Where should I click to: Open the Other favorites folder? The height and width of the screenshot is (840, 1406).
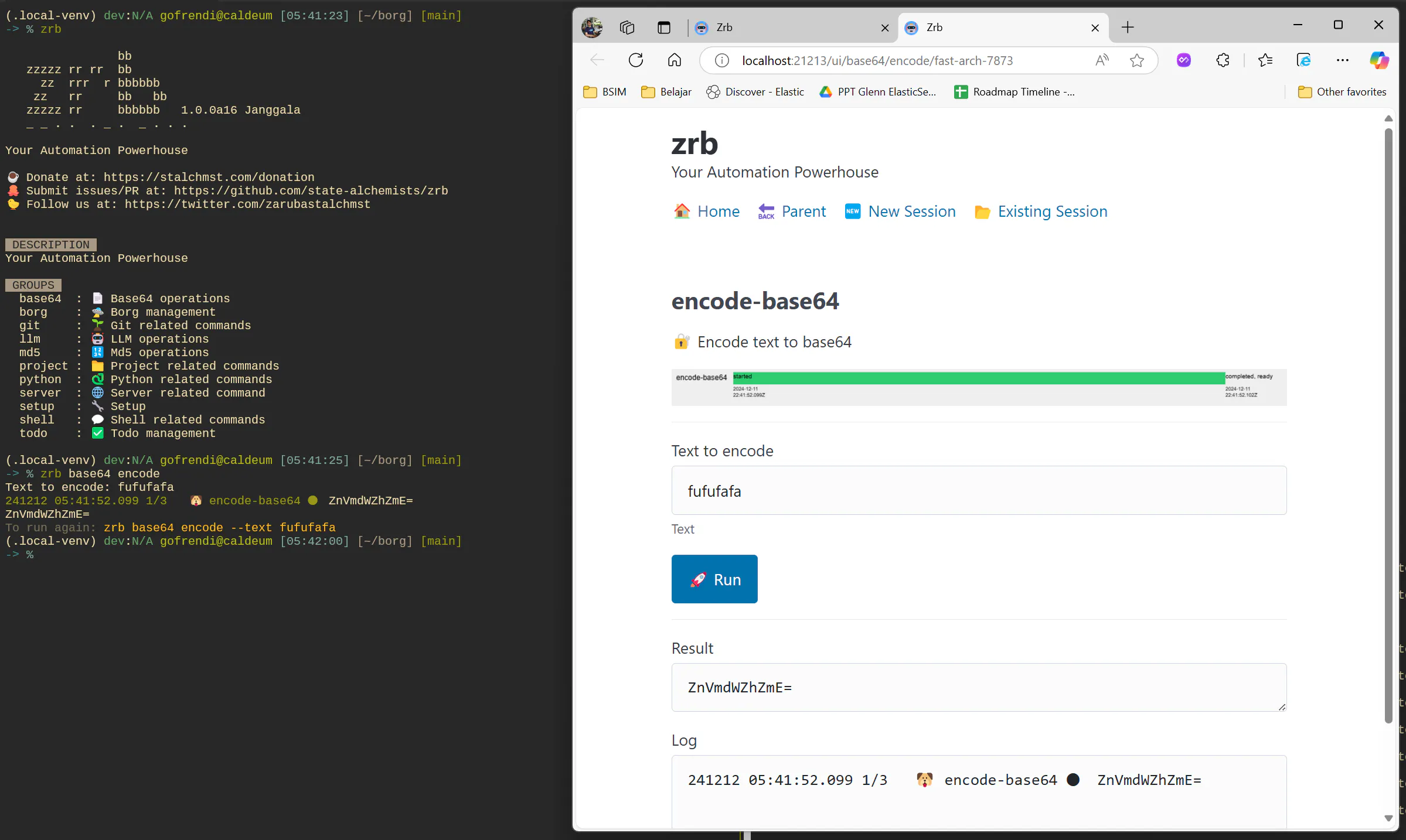click(x=1342, y=92)
